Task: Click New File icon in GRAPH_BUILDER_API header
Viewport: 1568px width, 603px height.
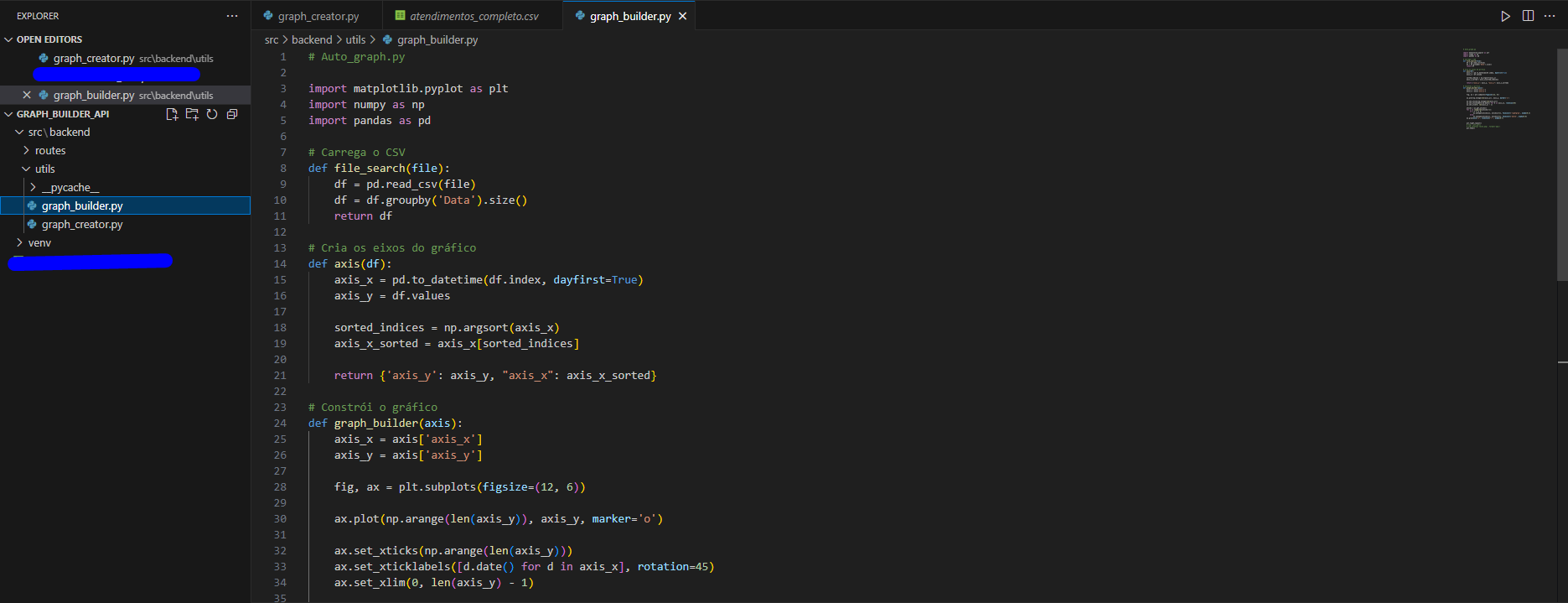Action: click(172, 114)
